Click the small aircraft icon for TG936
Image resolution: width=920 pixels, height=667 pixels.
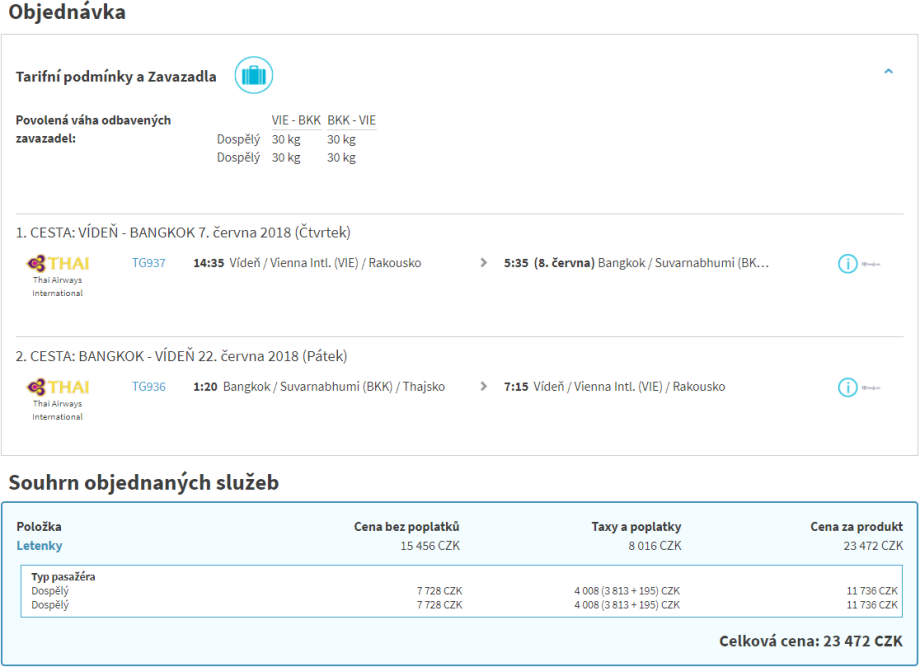[x=871, y=388]
